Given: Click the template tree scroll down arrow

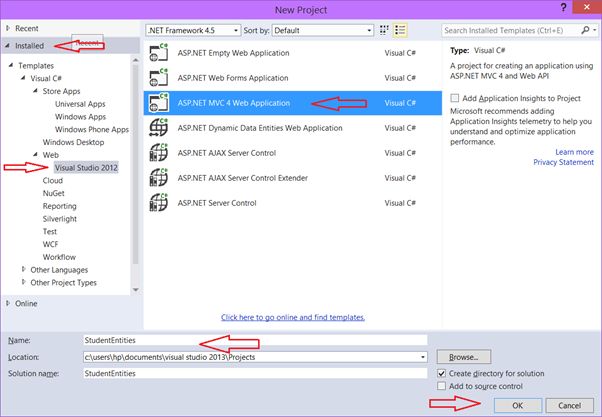Looking at the screenshot, I should [x=136, y=290].
